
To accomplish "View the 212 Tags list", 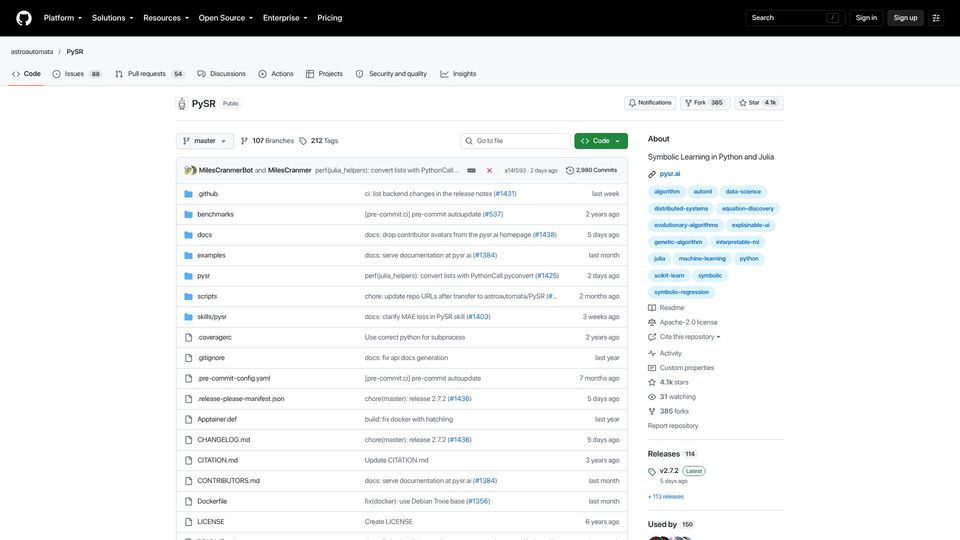I will pyautogui.click(x=318, y=141).
